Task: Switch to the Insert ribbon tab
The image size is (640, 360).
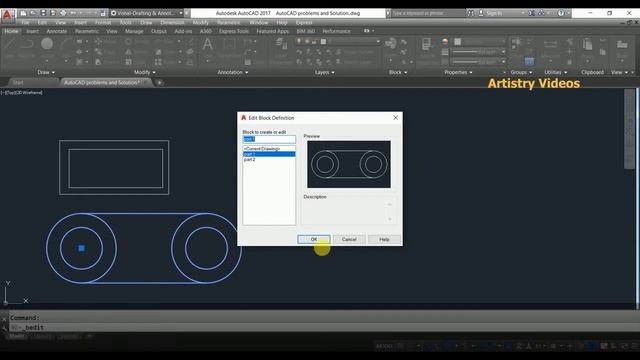Action: [x=33, y=31]
